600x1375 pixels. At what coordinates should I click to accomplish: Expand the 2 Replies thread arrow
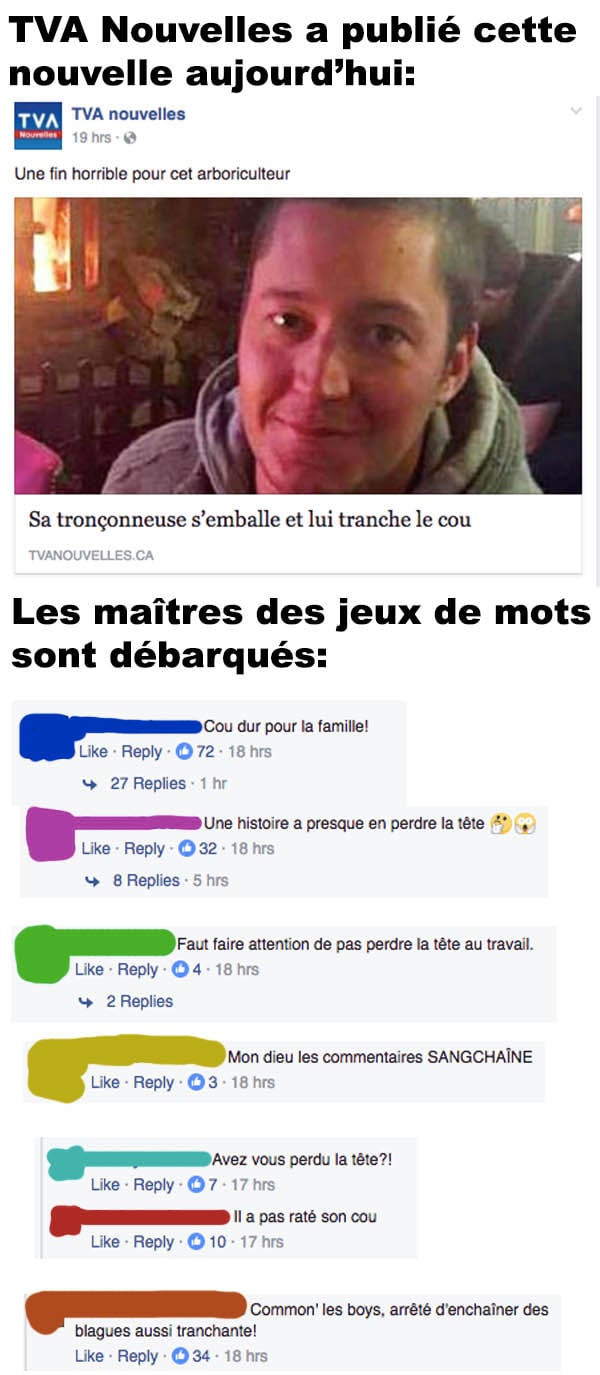(87, 1001)
